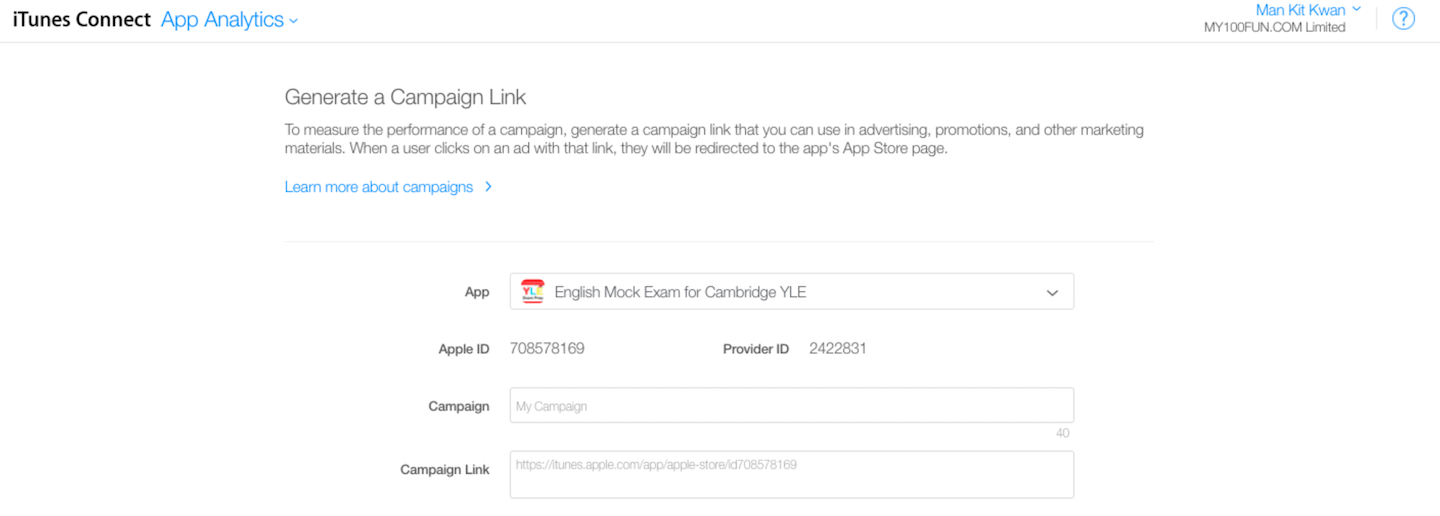
Task: Focus the My Campaign name input
Action: coord(790,406)
